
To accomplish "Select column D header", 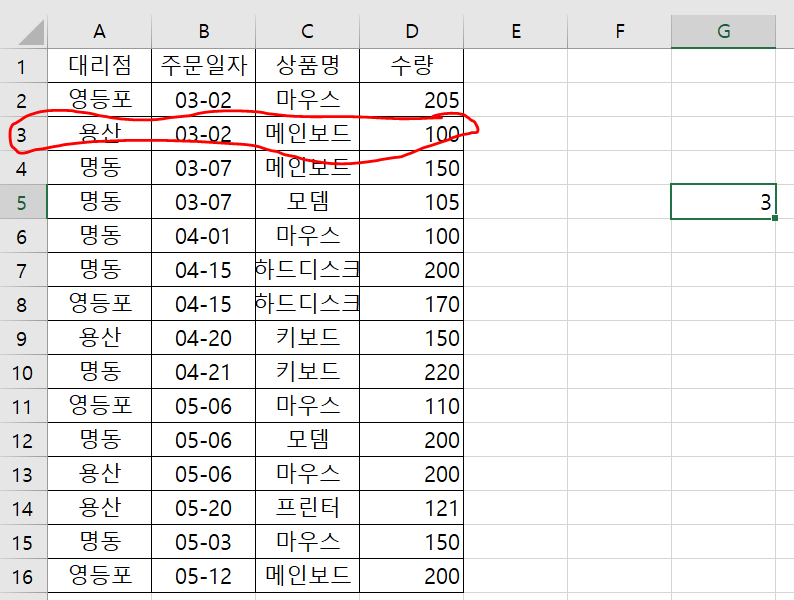I will click(x=412, y=31).
